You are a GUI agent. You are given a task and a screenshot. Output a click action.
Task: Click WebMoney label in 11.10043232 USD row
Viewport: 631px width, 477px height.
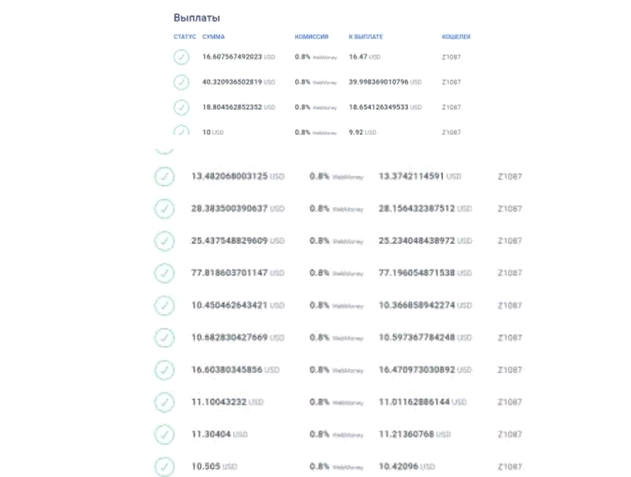(348, 403)
